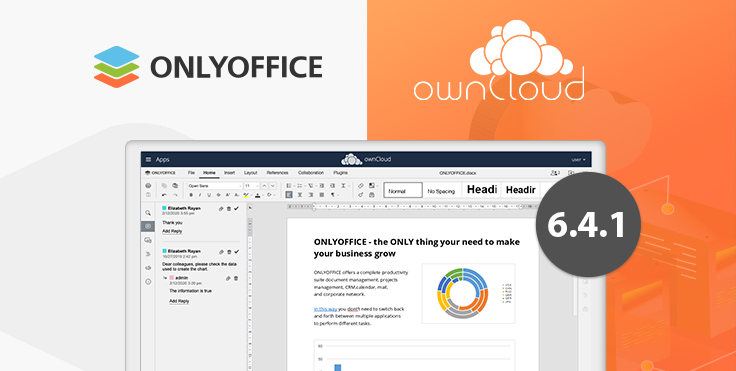Image resolution: width=736 pixels, height=371 pixels.
Task: Click the Undo arrow icon
Action: pyautogui.click(x=164, y=195)
